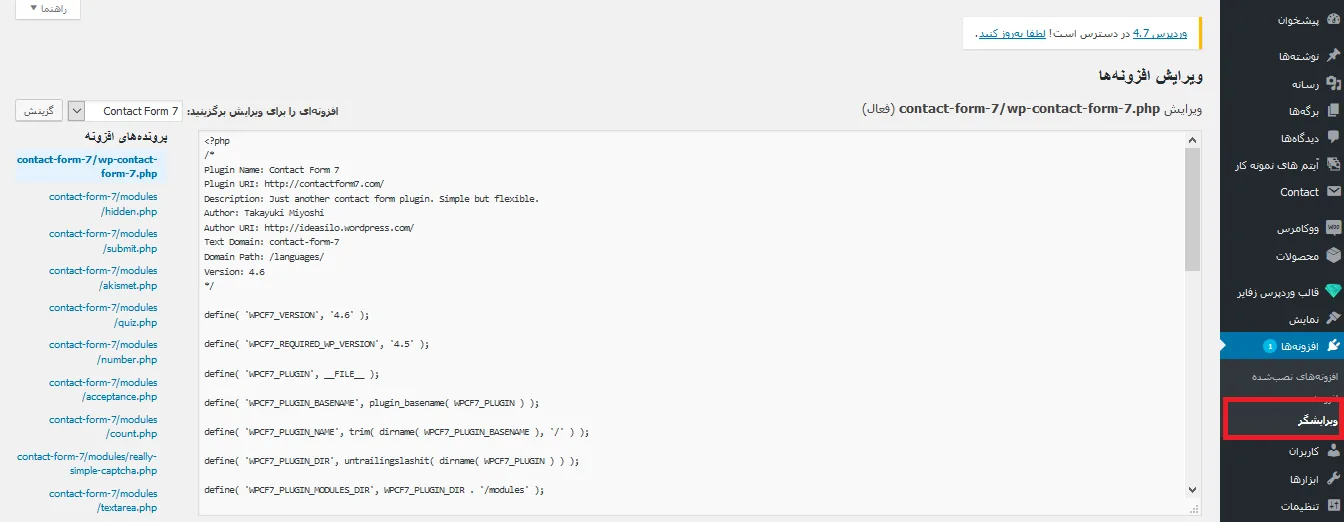Open modules/count.php file

(x=103, y=426)
